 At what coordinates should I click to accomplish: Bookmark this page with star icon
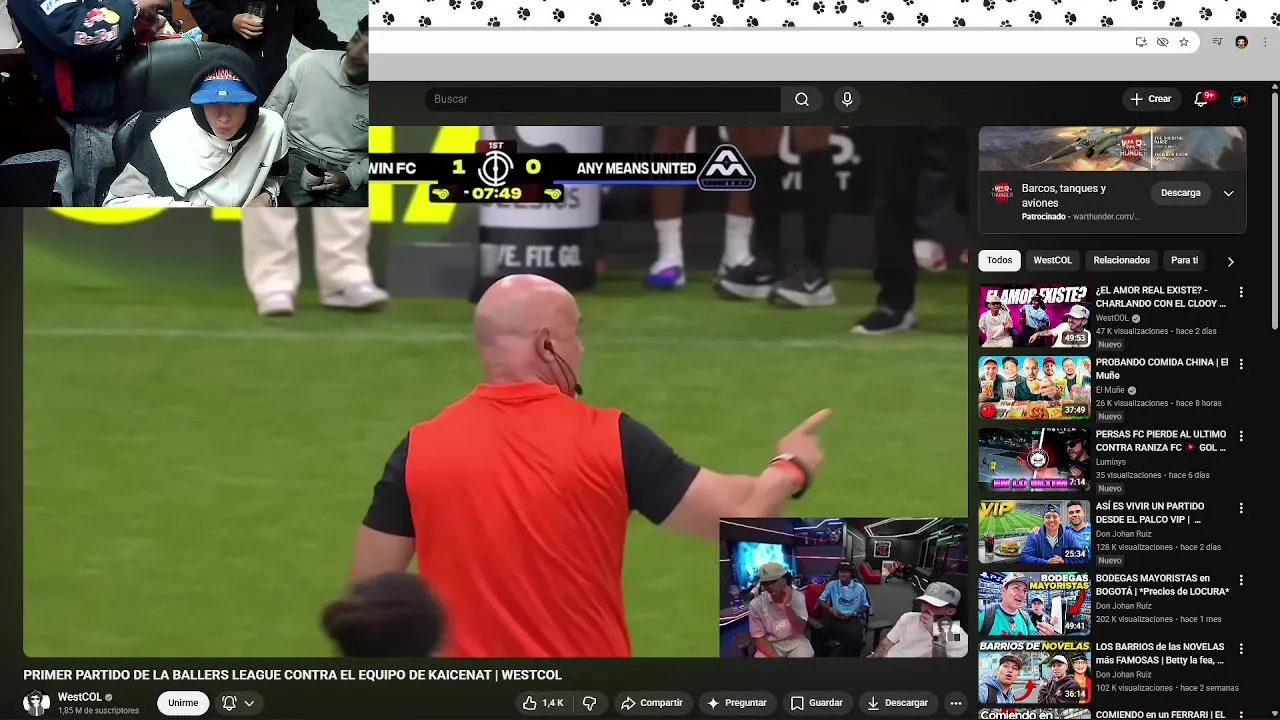click(1184, 42)
